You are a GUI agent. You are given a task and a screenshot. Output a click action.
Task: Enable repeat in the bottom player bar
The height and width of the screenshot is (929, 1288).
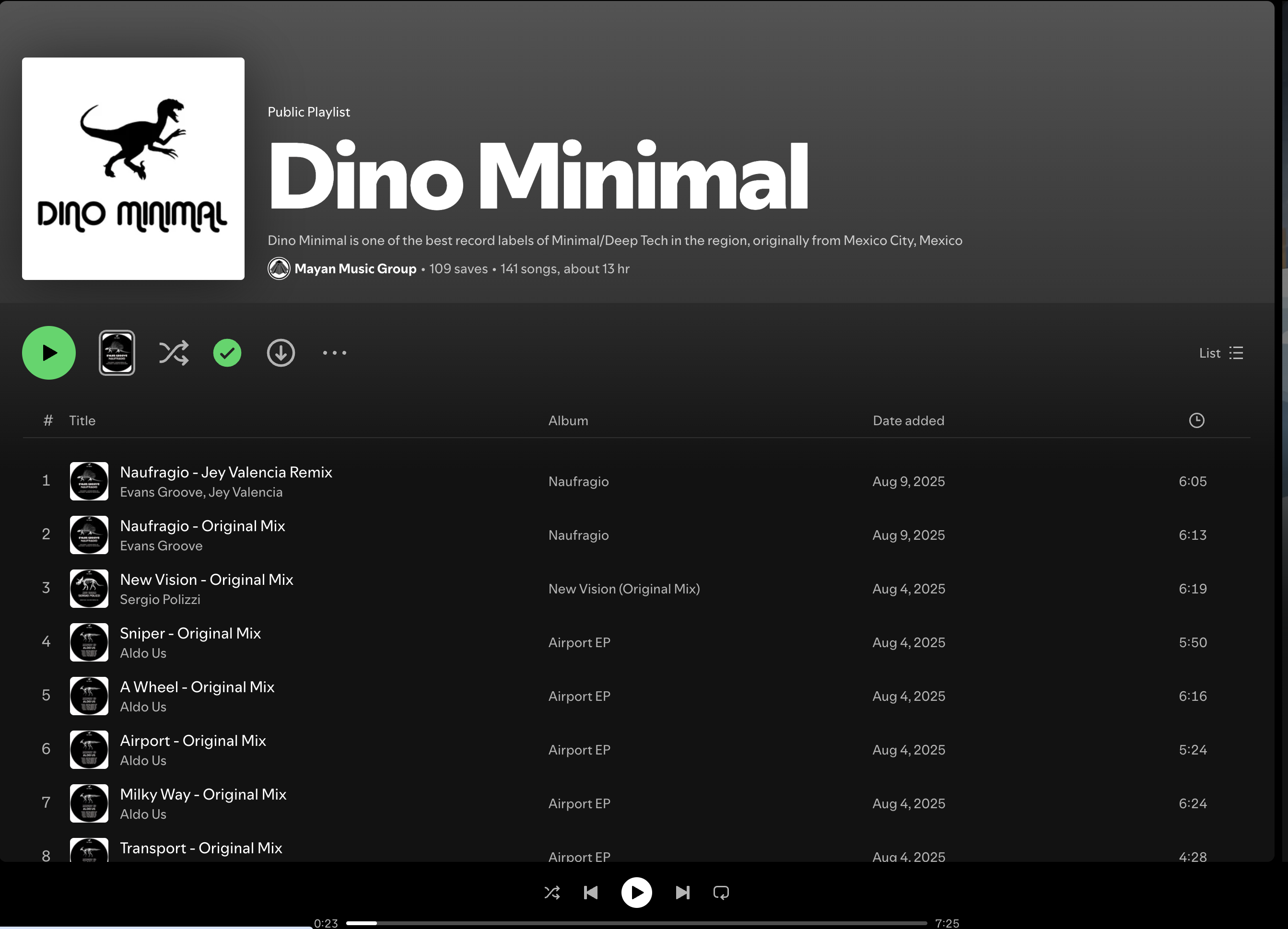[721, 893]
